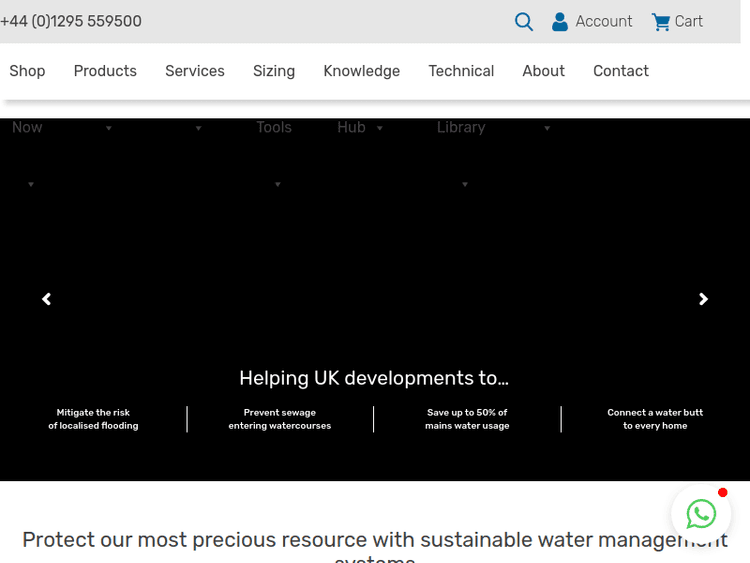Click 'Save up to 50% of mains water usage'
Image resolution: width=750 pixels, height=563 pixels.
[x=467, y=419]
